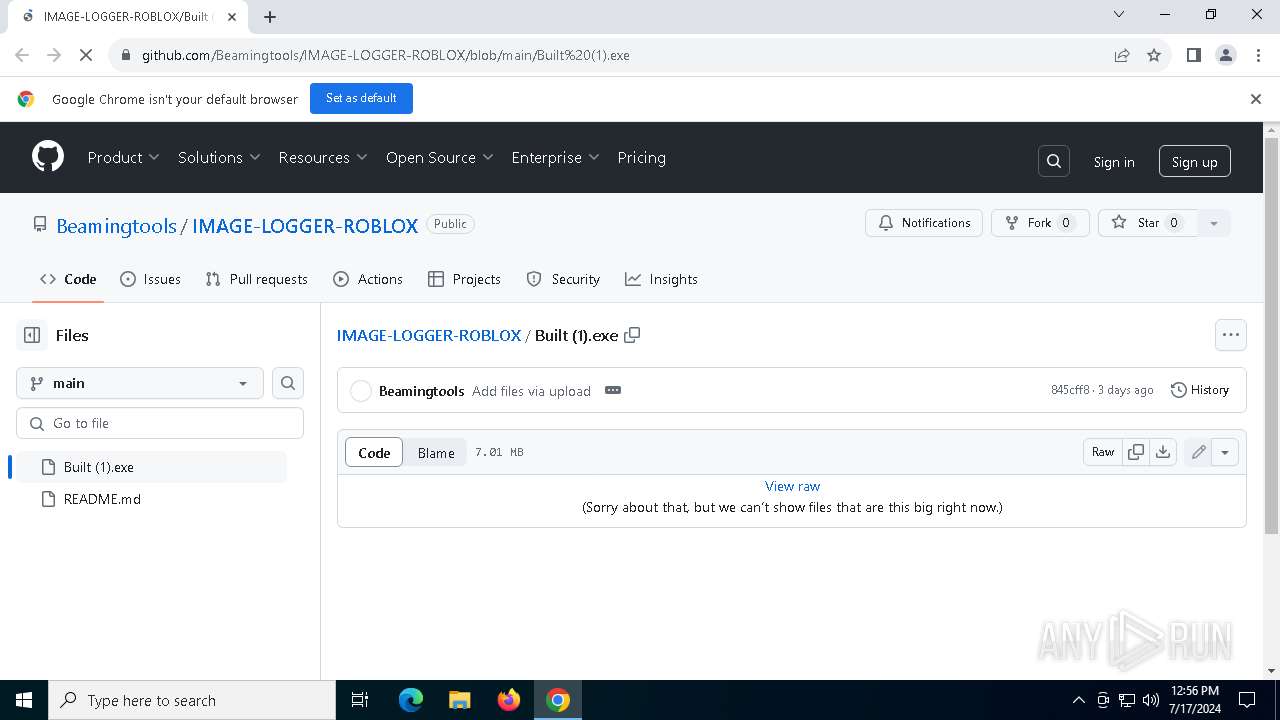Image resolution: width=1280 pixels, height=720 pixels.
Task: Click the Pricing link
Action: click(641, 157)
